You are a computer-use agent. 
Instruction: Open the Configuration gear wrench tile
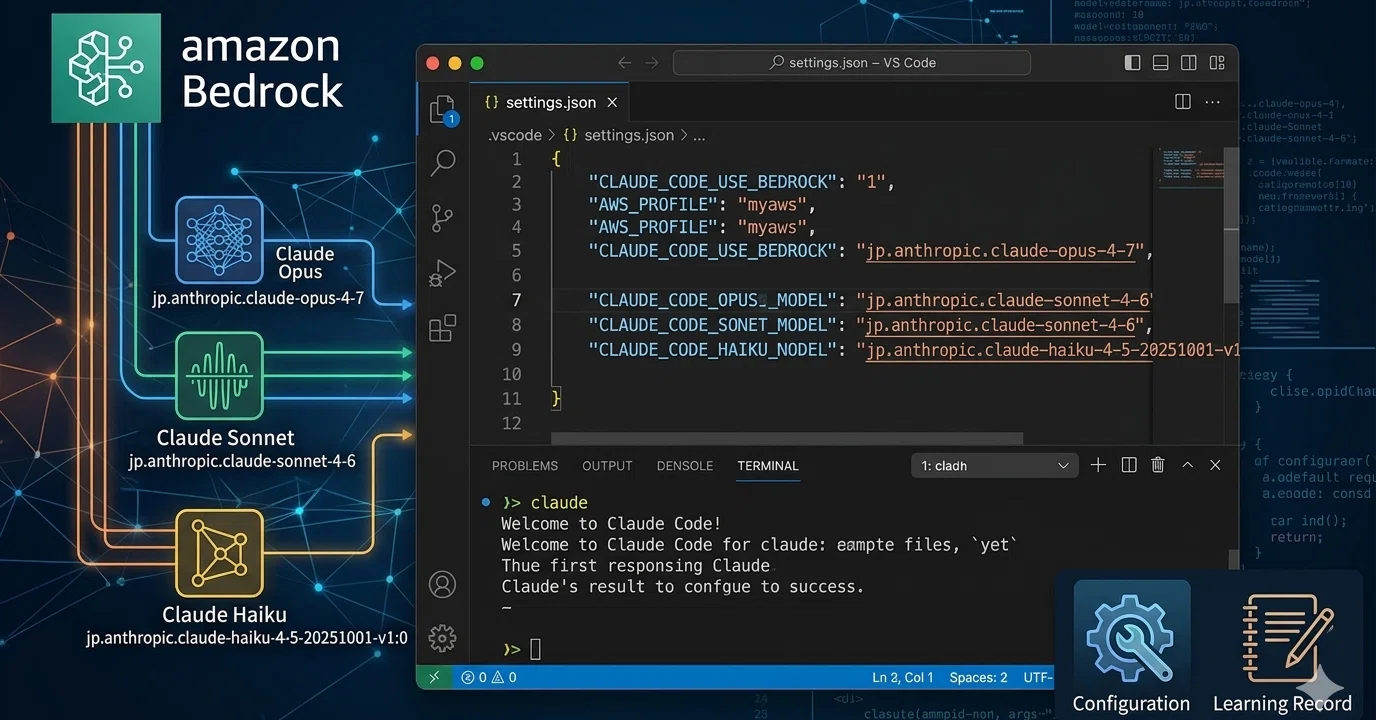click(x=1131, y=646)
